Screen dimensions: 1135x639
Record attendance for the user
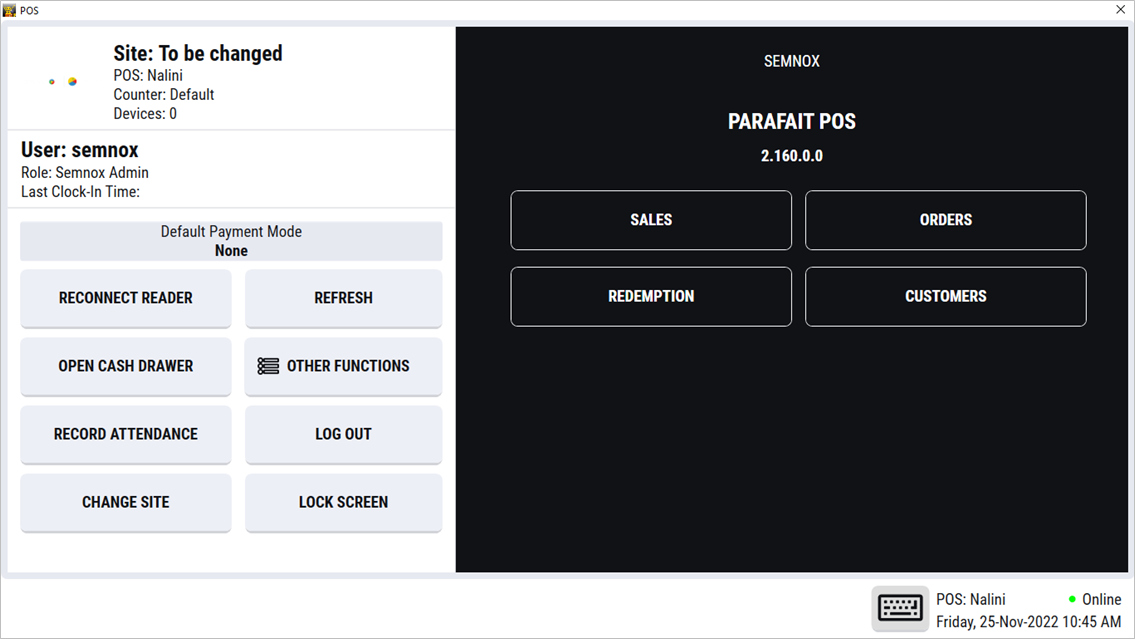click(x=126, y=434)
